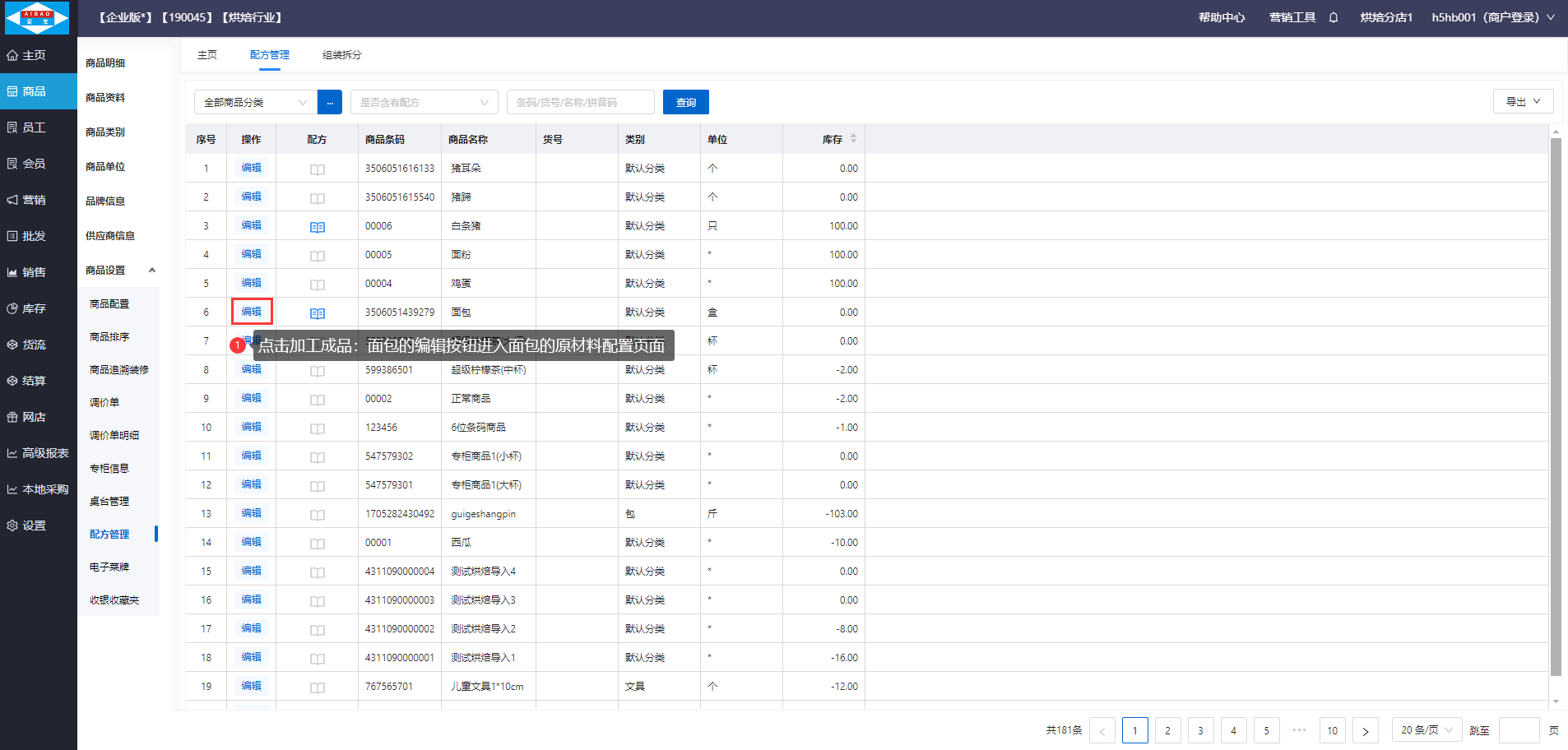Go to next page arrow
The height and width of the screenshot is (750, 1568).
1365,730
